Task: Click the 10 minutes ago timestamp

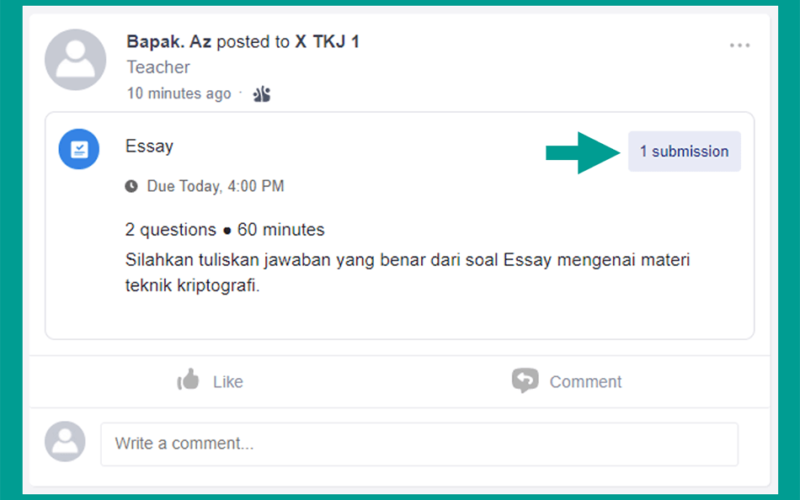Action: (x=179, y=93)
